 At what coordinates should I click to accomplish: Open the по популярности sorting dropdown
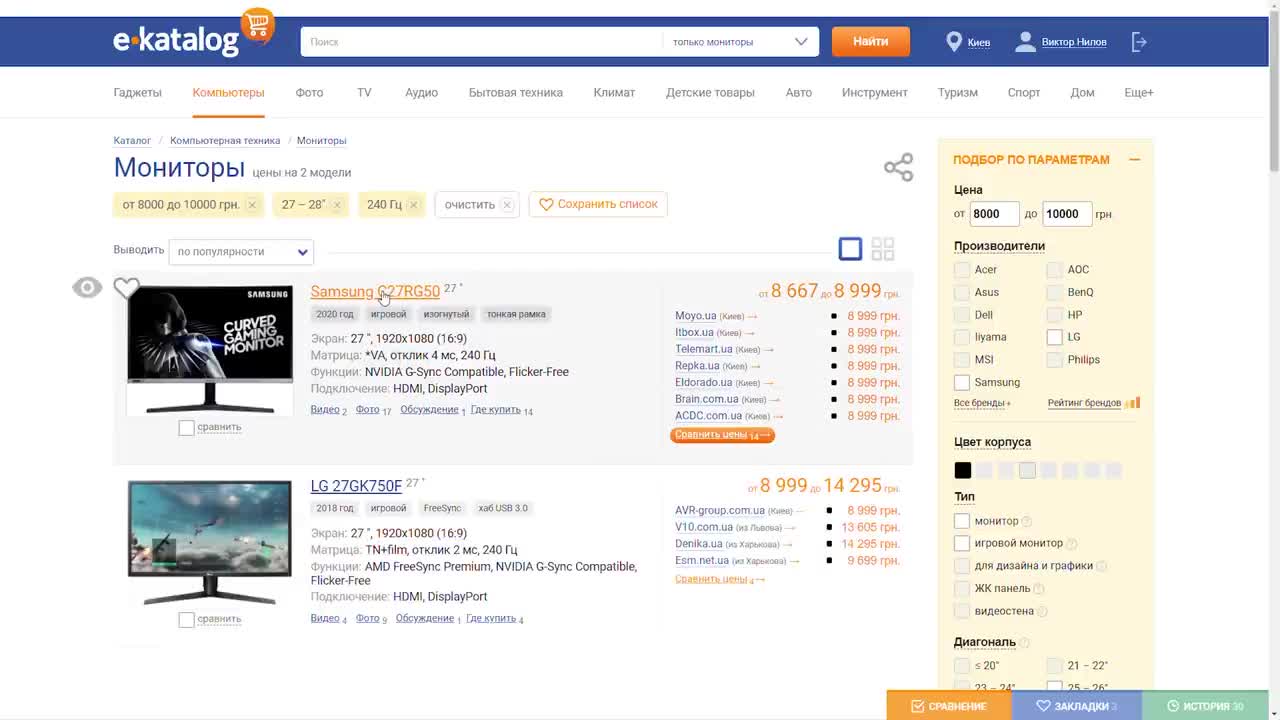(241, 252)
